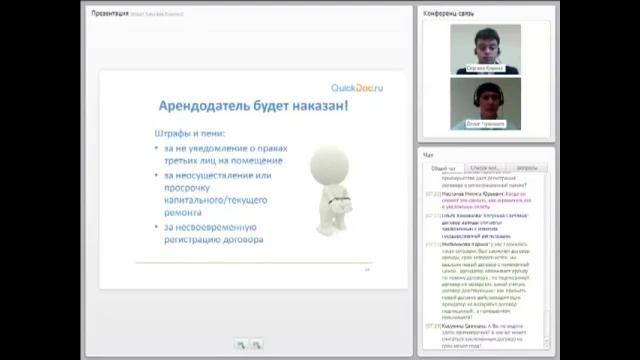Click the slide title Арендодатель будет наказан!
640x360 pixels.
tap(253, 106)
